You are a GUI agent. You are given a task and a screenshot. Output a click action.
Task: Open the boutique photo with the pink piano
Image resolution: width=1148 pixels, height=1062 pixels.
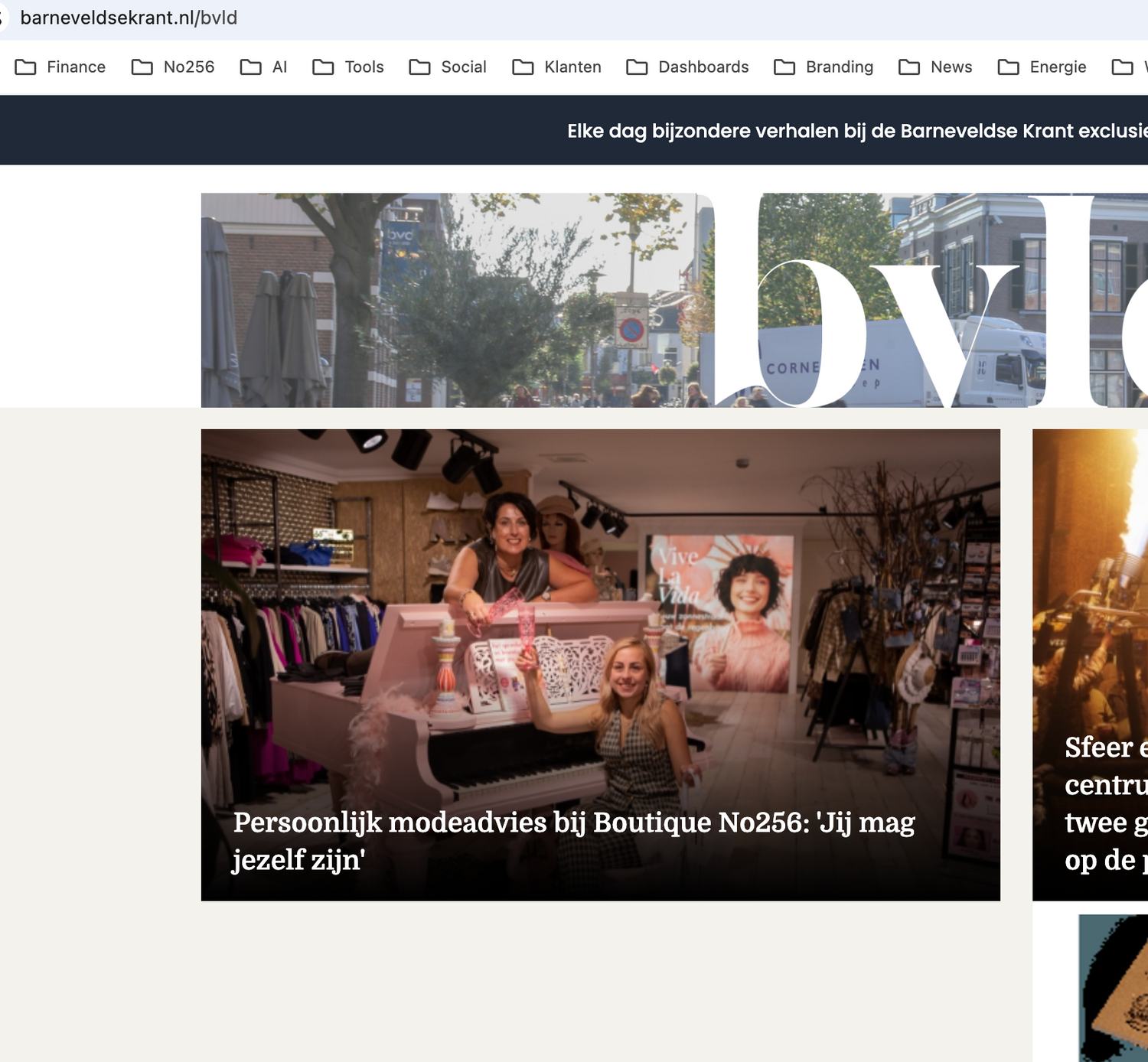(600, 612)
